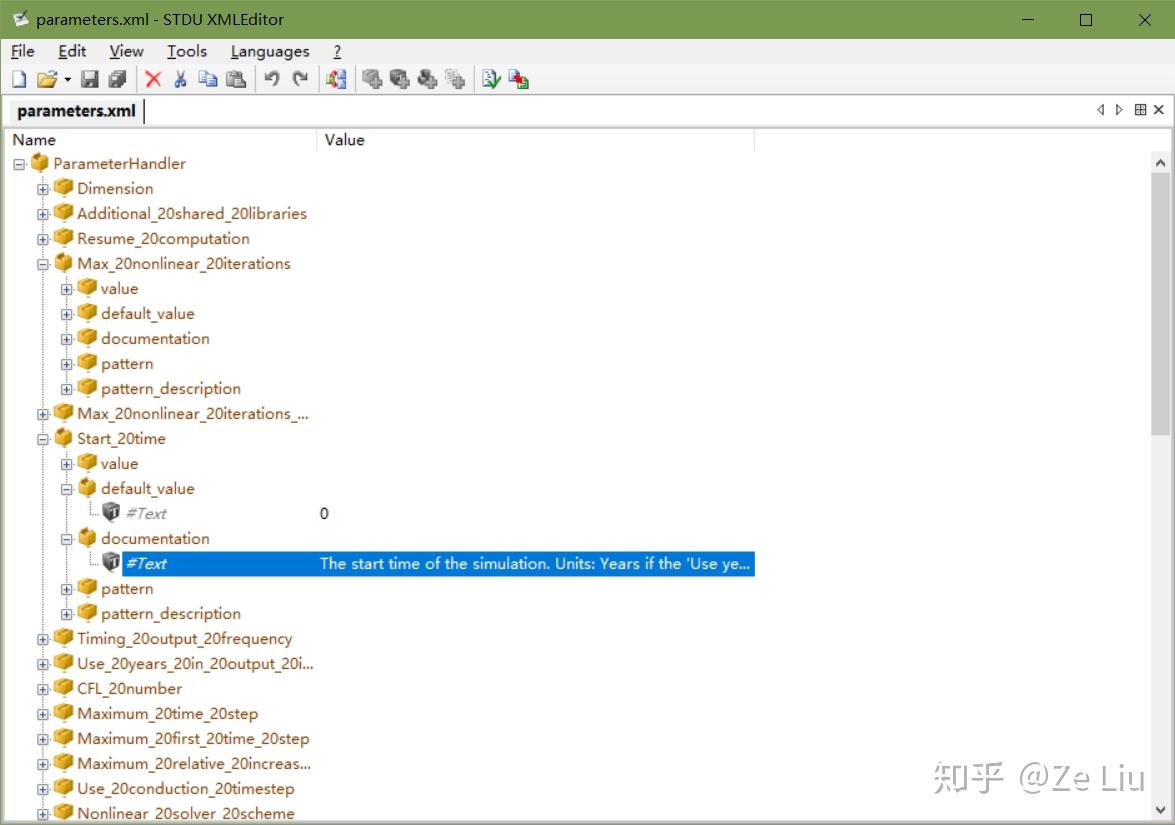Select the documentation #Text node under Start_20time
Screen dimensions: 1175x825
pos(147,563)
